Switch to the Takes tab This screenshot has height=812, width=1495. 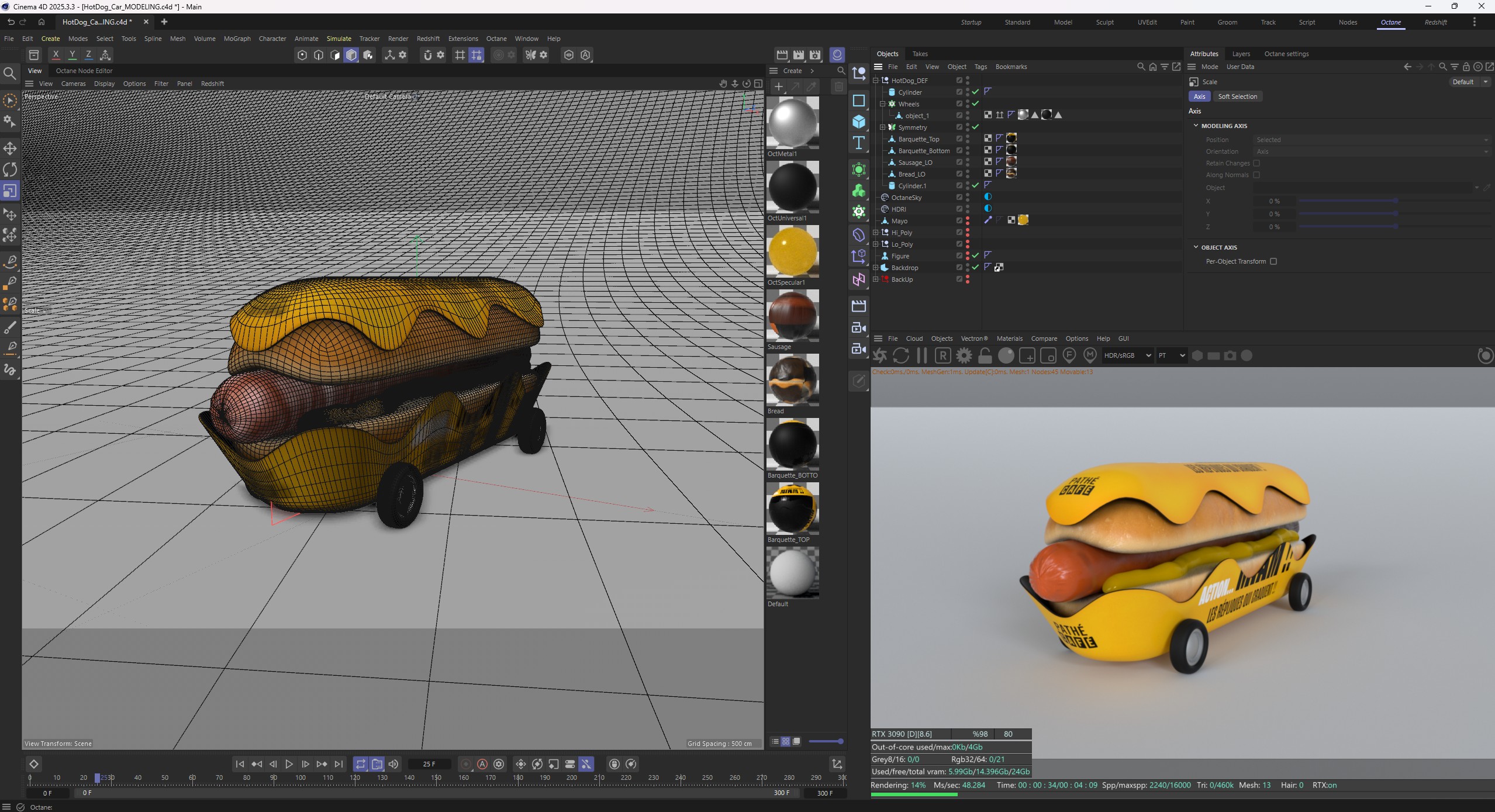pyautogui.click(x=920, y=54)
